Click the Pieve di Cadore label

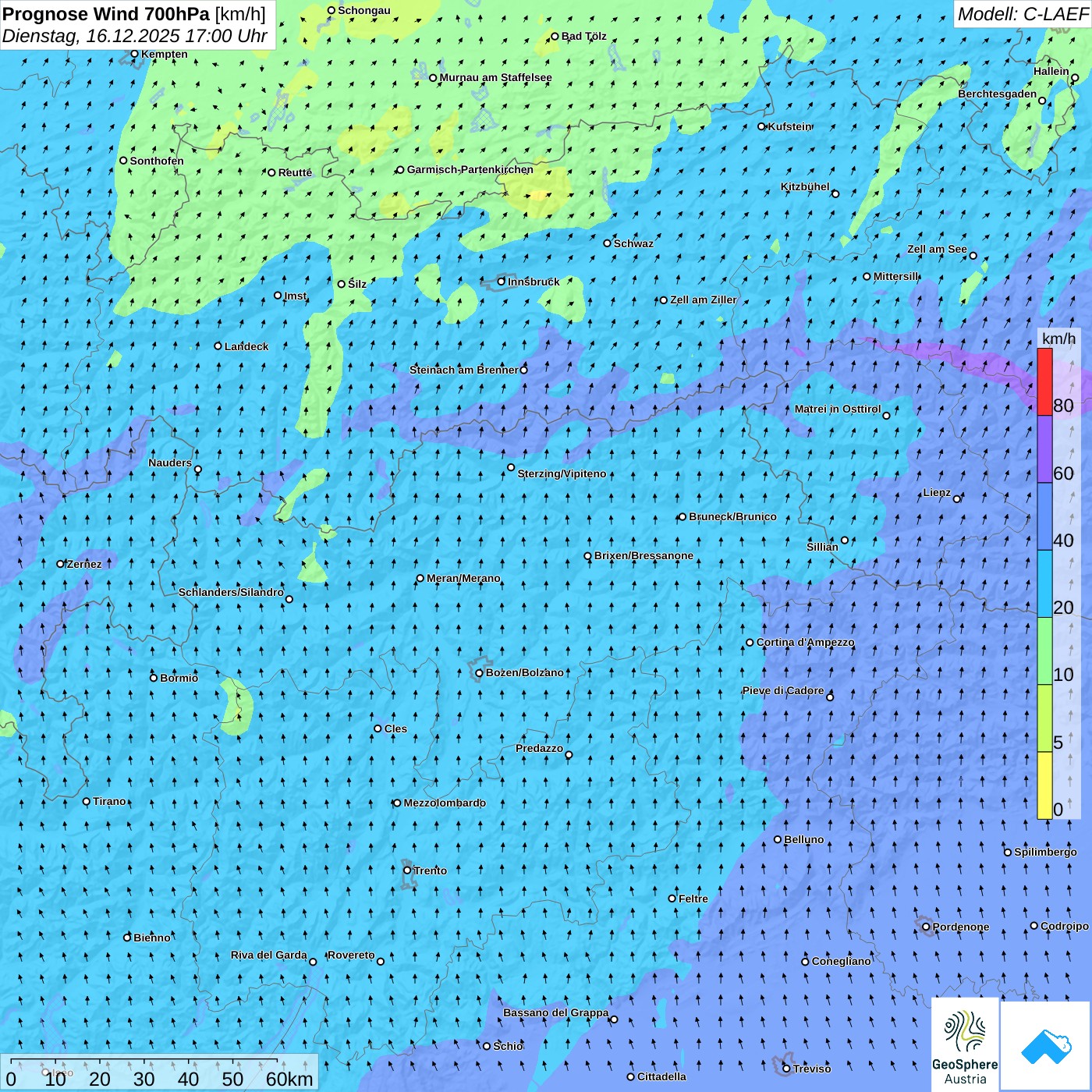(783, 690)
